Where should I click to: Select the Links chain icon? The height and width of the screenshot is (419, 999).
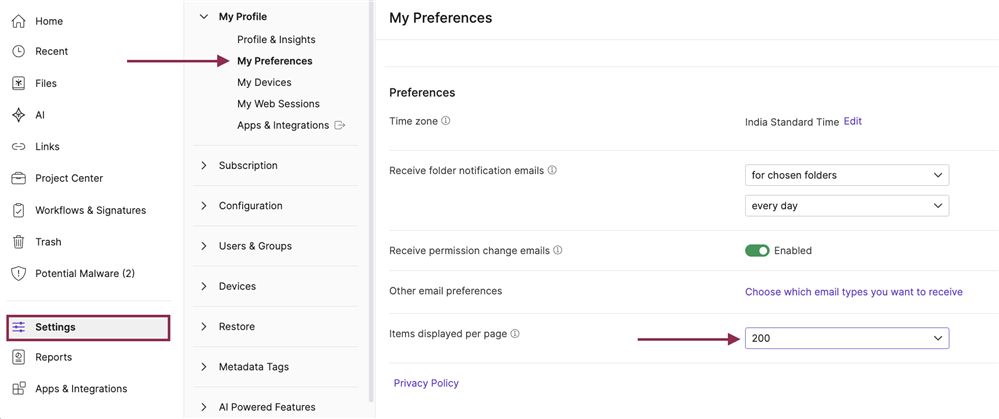click(19, 147)
